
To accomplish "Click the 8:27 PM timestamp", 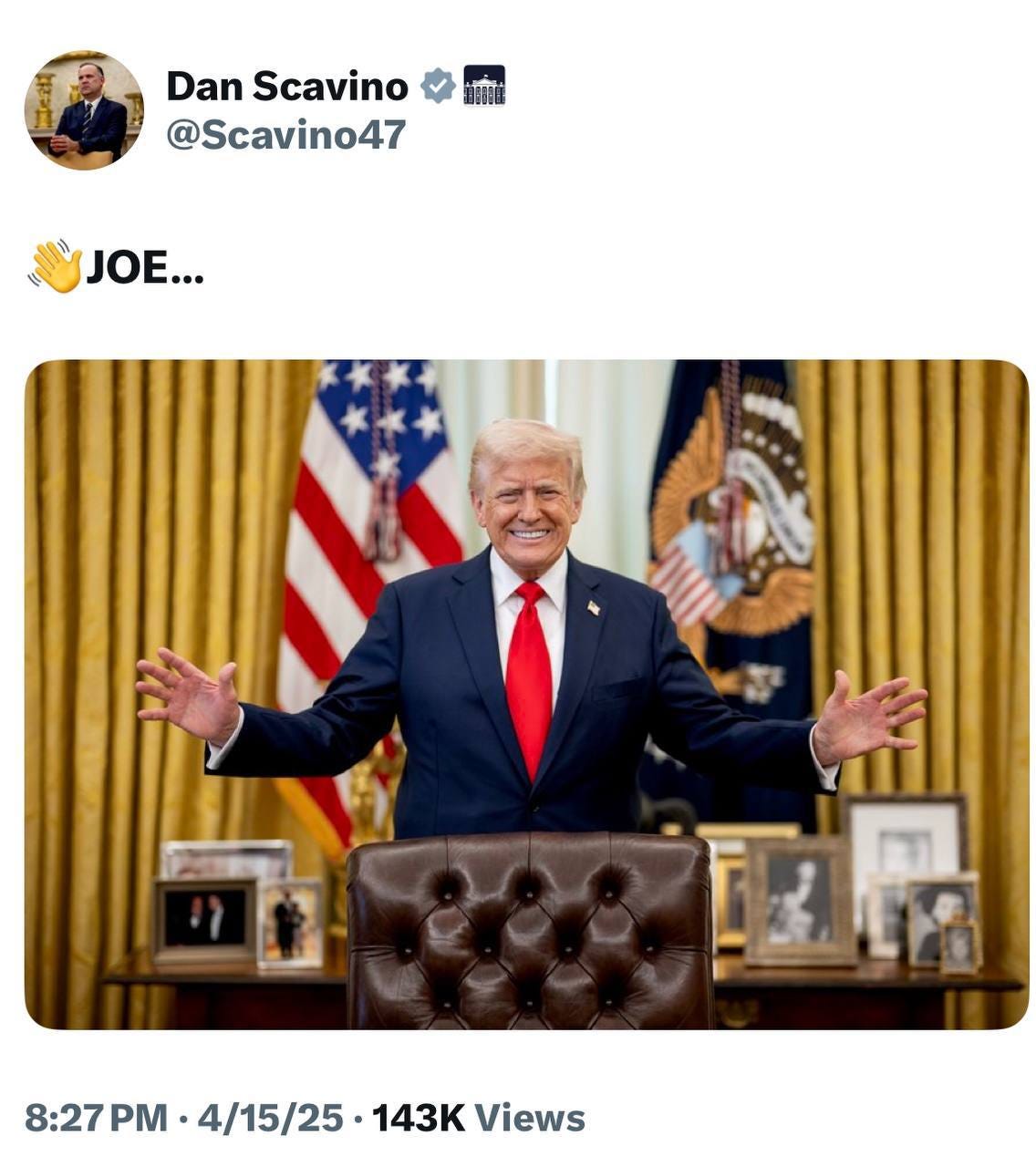I will [x=96, y=1118].
